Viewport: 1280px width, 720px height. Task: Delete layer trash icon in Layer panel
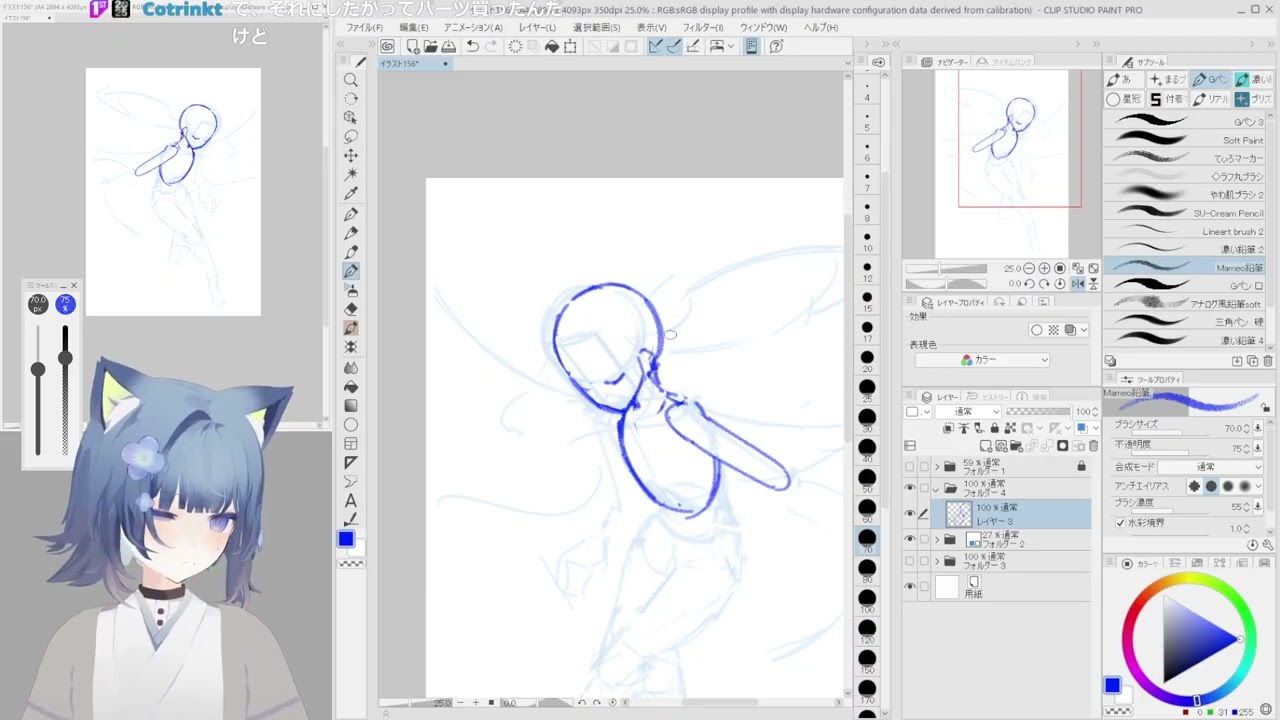coord(1093,446)
